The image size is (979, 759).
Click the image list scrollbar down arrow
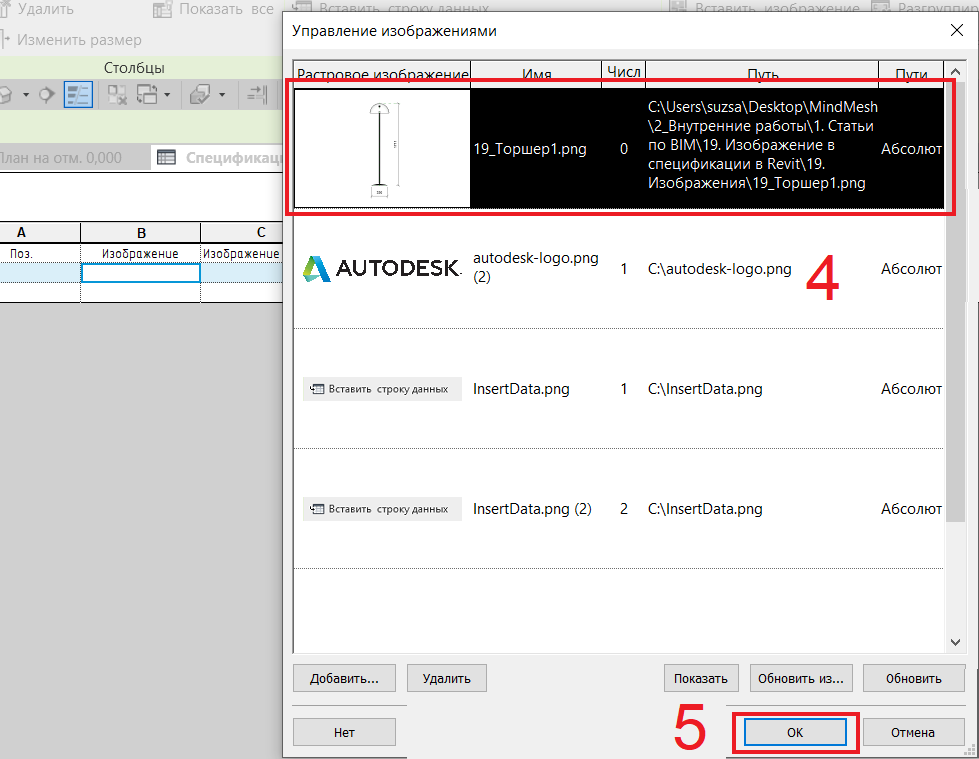point(955,642)
